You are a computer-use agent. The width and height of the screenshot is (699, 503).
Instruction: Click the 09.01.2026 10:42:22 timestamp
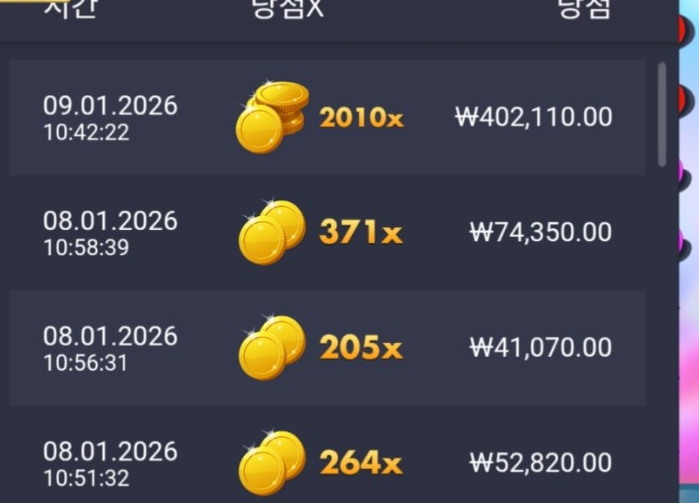(x=110, y=118)
